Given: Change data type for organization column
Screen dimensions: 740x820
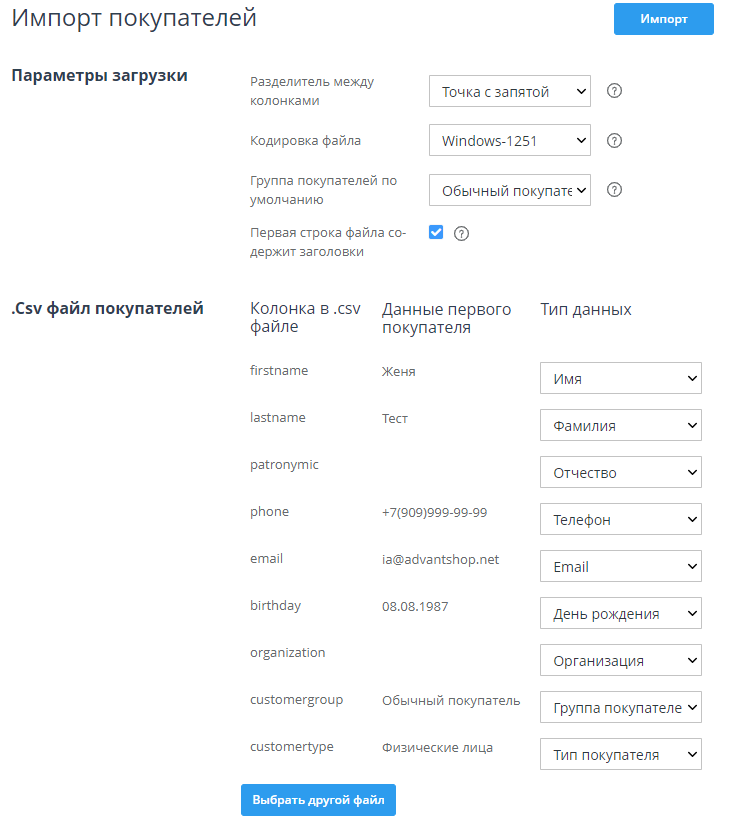Looking at the screenshot, I should 620,660.
